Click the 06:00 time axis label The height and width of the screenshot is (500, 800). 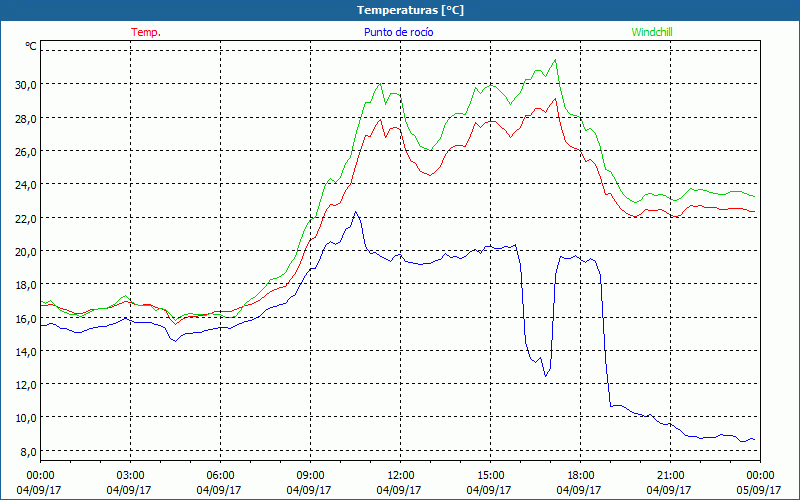point(220,476)
